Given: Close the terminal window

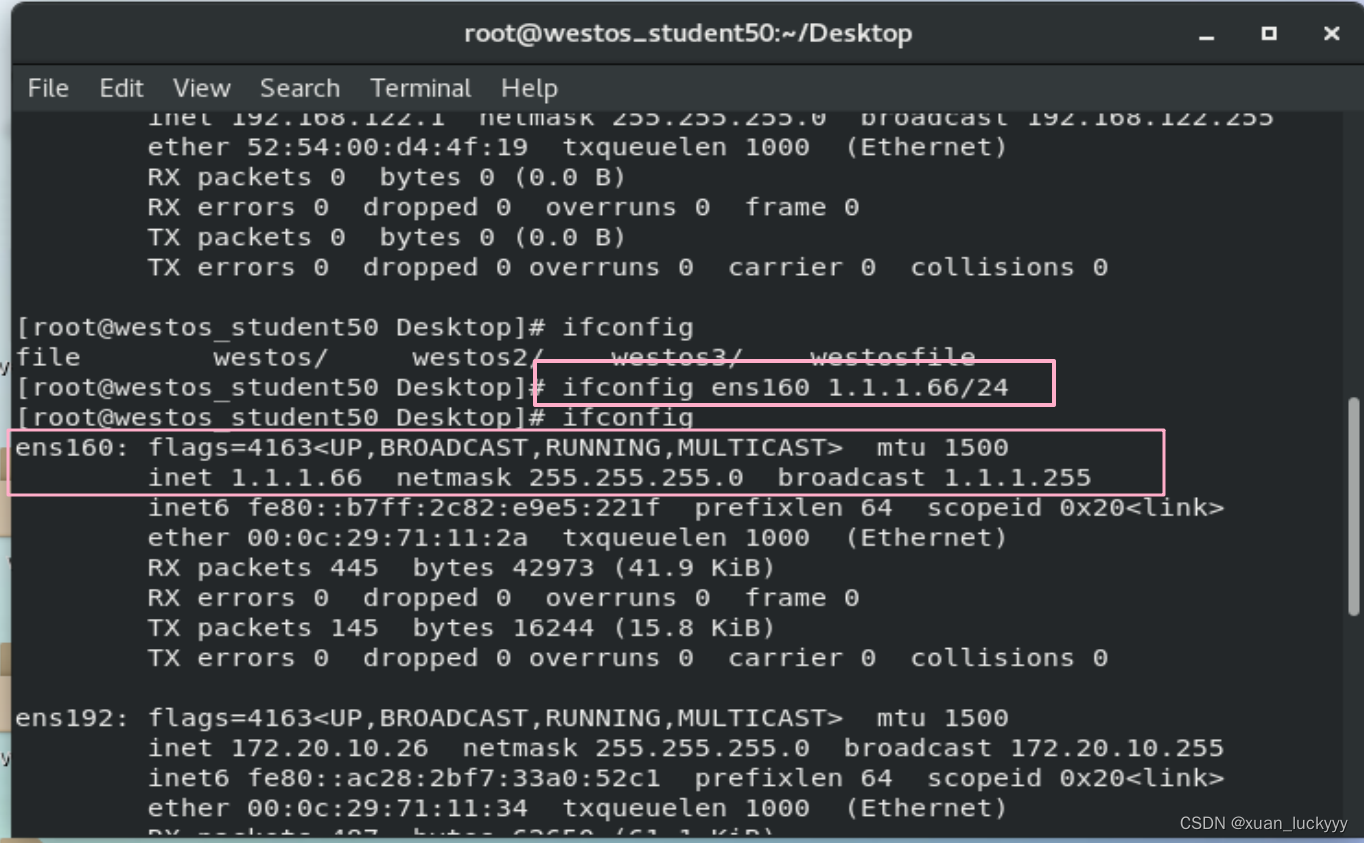Looking at the screenshot, I should (1331, 34).
